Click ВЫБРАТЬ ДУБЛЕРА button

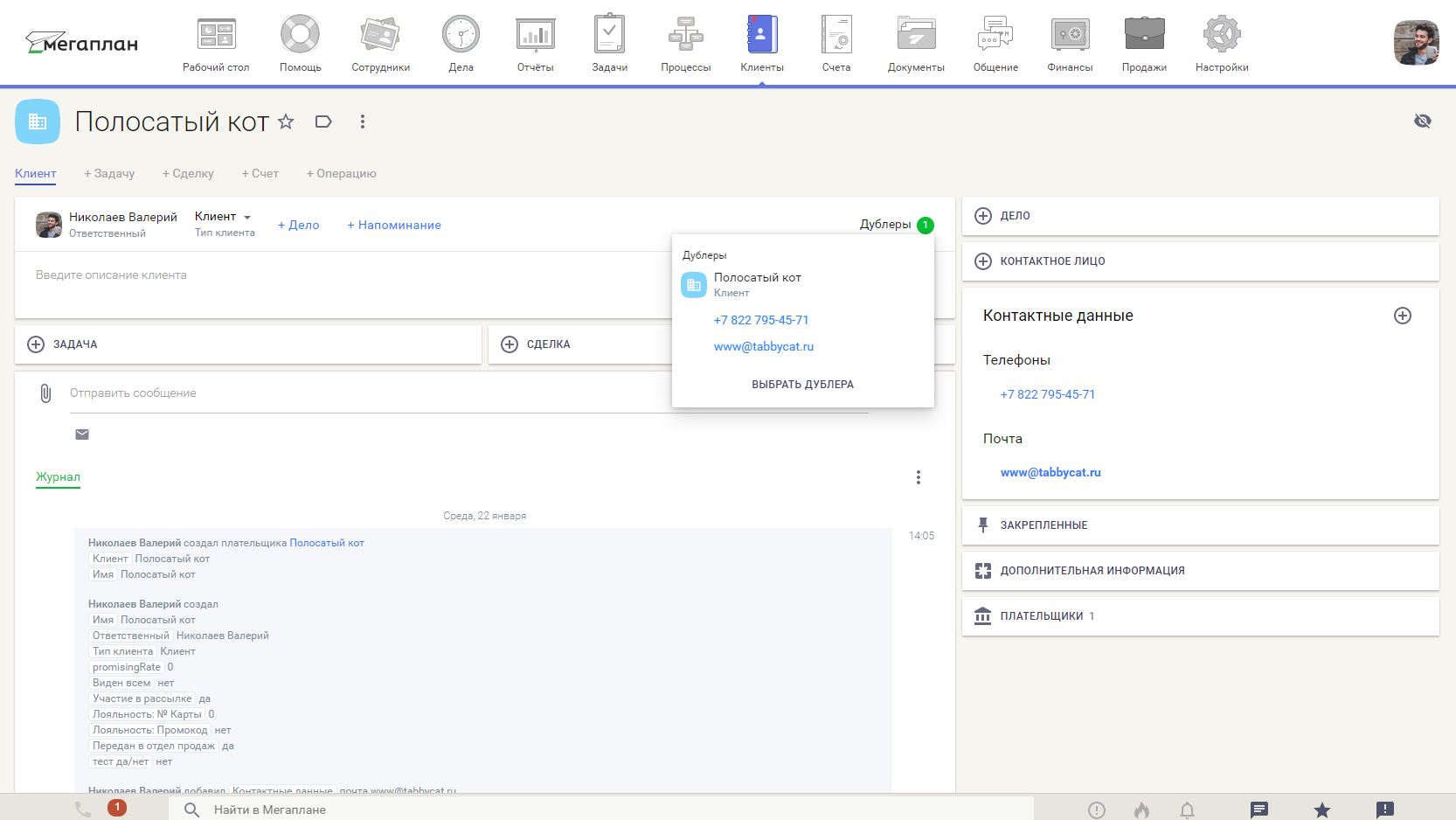tap(803, 385)
